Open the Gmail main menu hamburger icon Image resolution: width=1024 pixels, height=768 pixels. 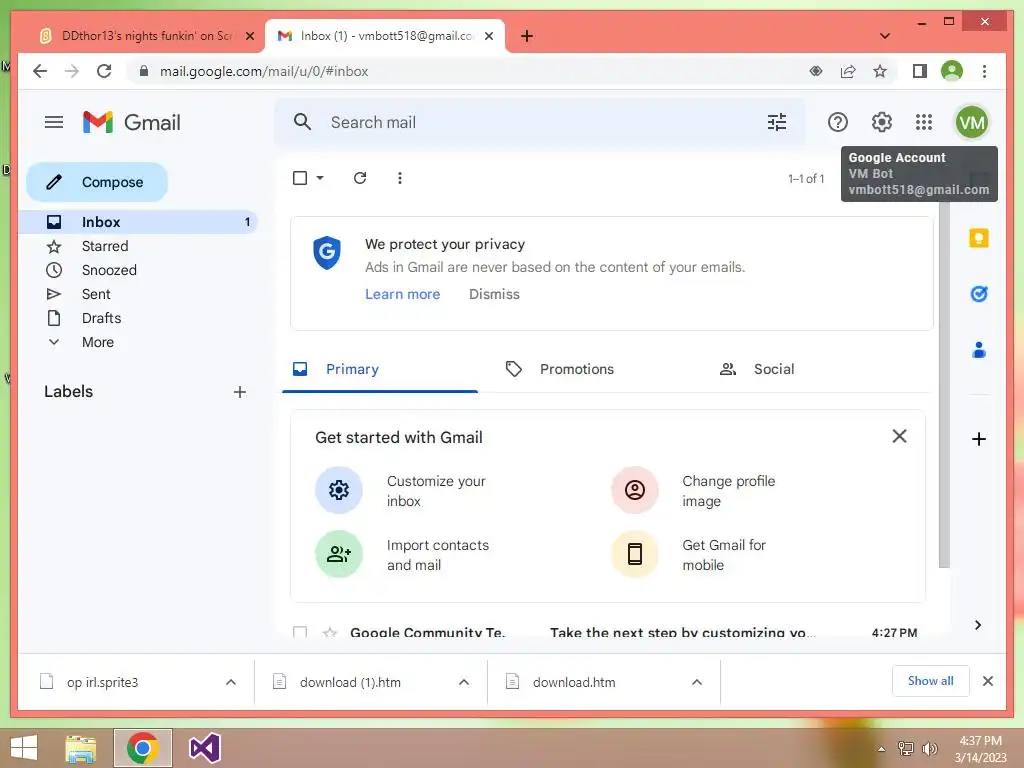[54, 122]
